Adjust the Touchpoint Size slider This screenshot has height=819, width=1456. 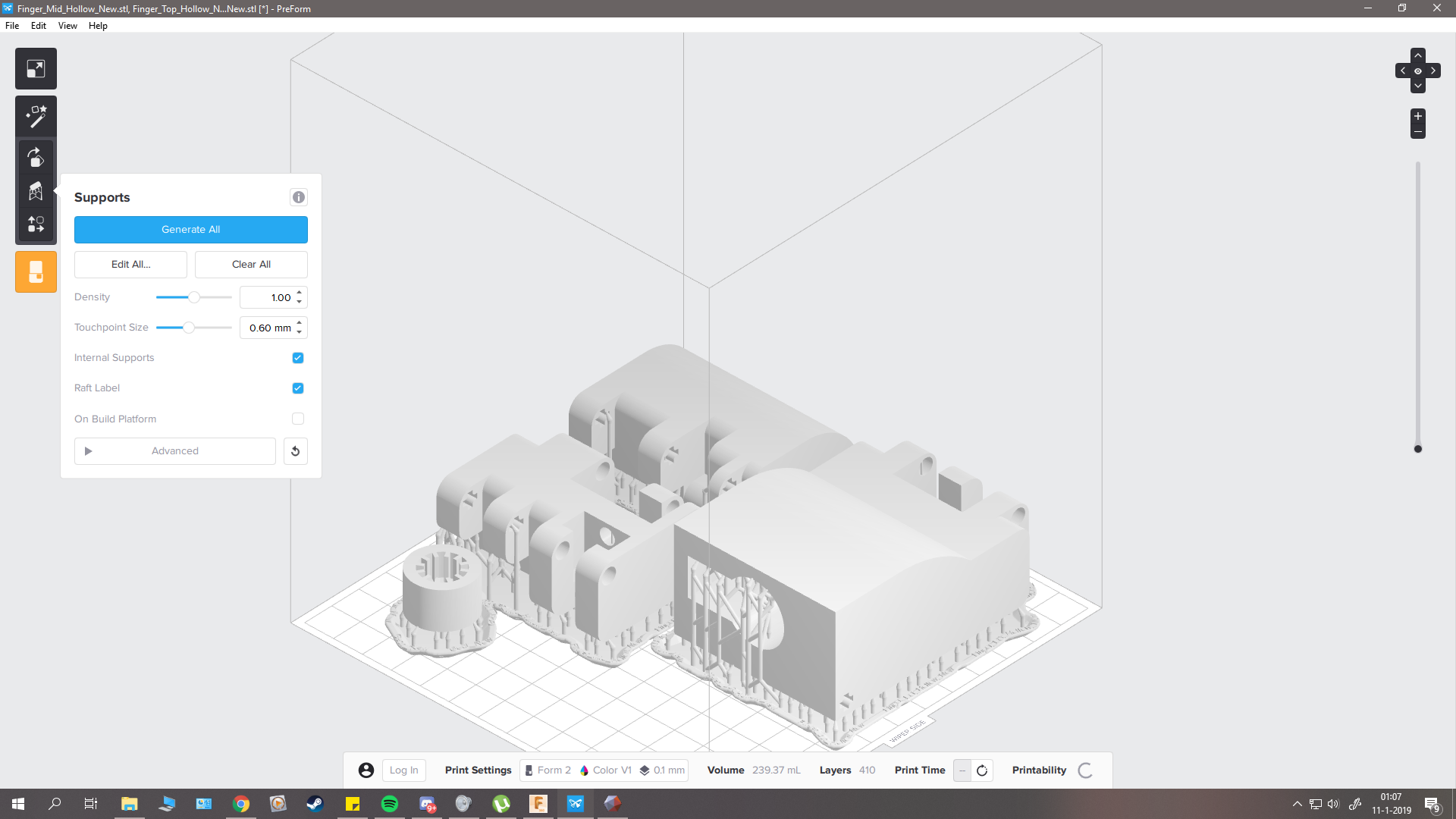pos(189,328)
